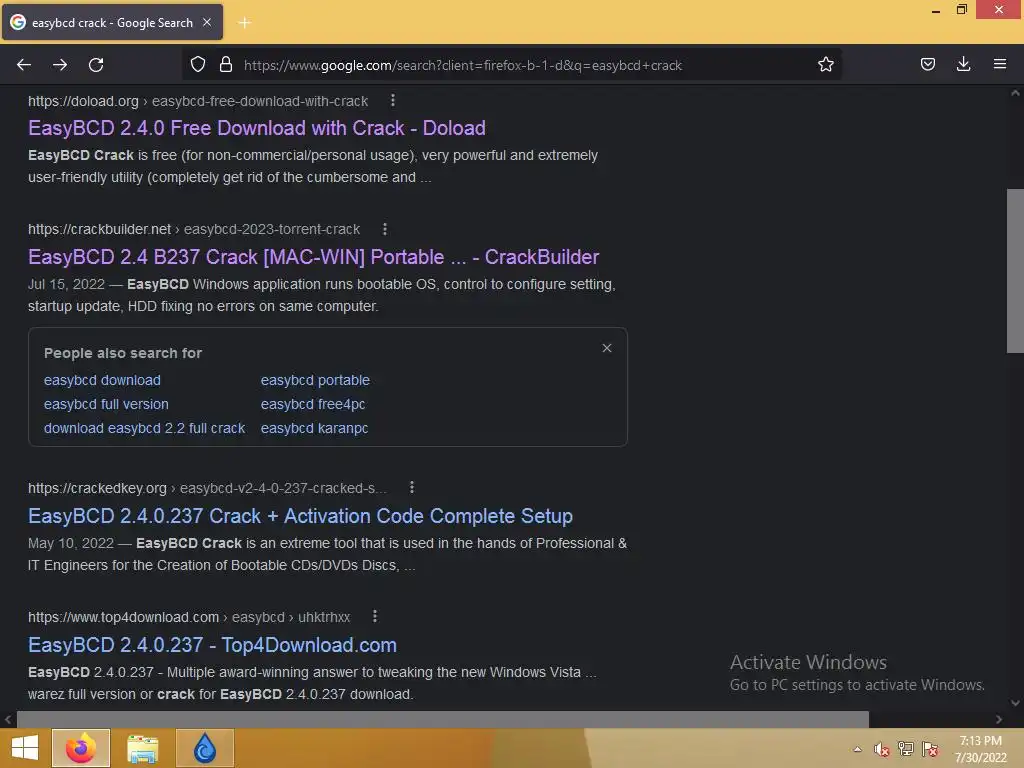Close the easybcd crack Google Search tab
1024x768 pixels.
(x=207, y=22)
